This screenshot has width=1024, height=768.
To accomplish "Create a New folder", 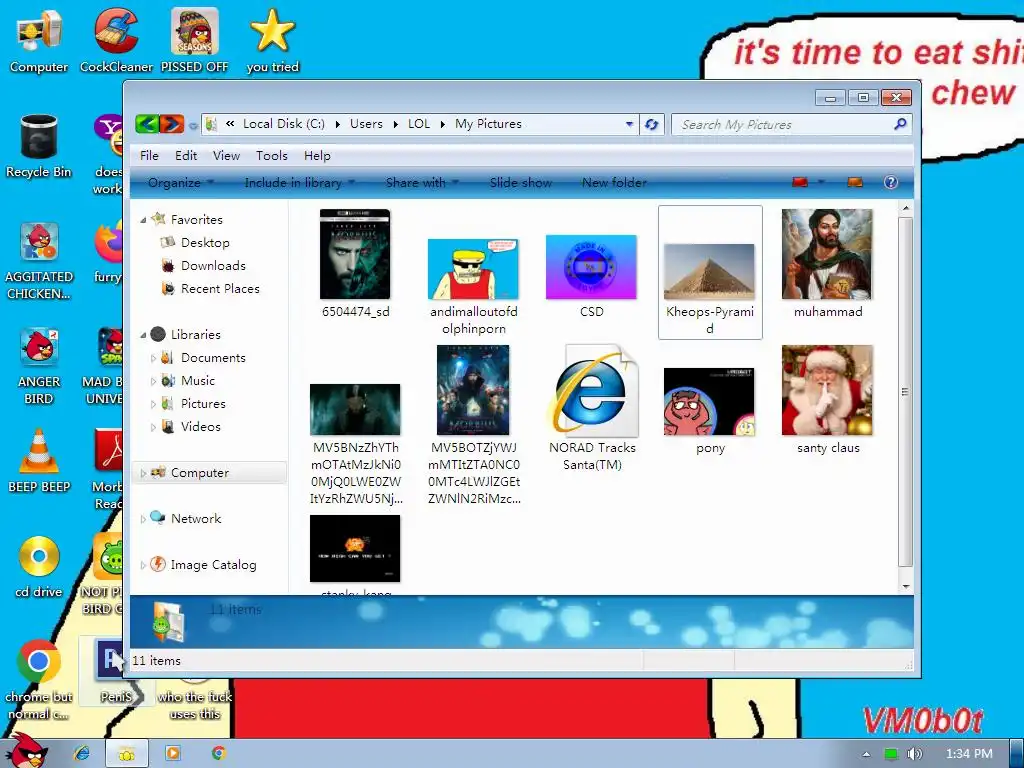I will click(615, 183).
